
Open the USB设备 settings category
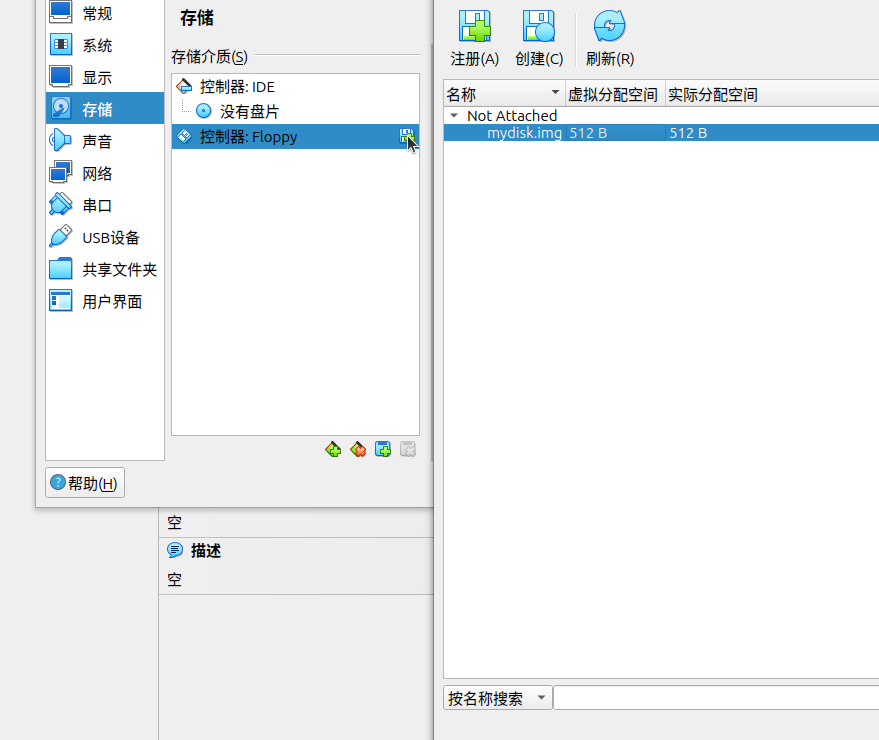click(x=110, y=238)
